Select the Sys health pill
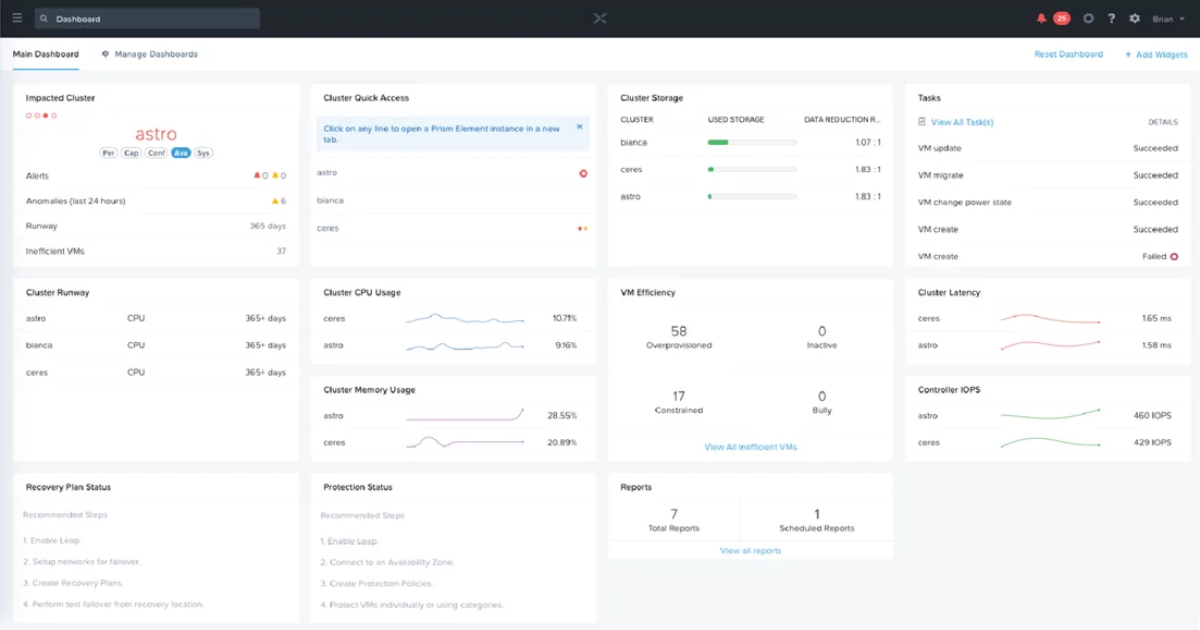Image resolution: width=1200 pixels, height=630 pixels. click(x=204, y=153)
